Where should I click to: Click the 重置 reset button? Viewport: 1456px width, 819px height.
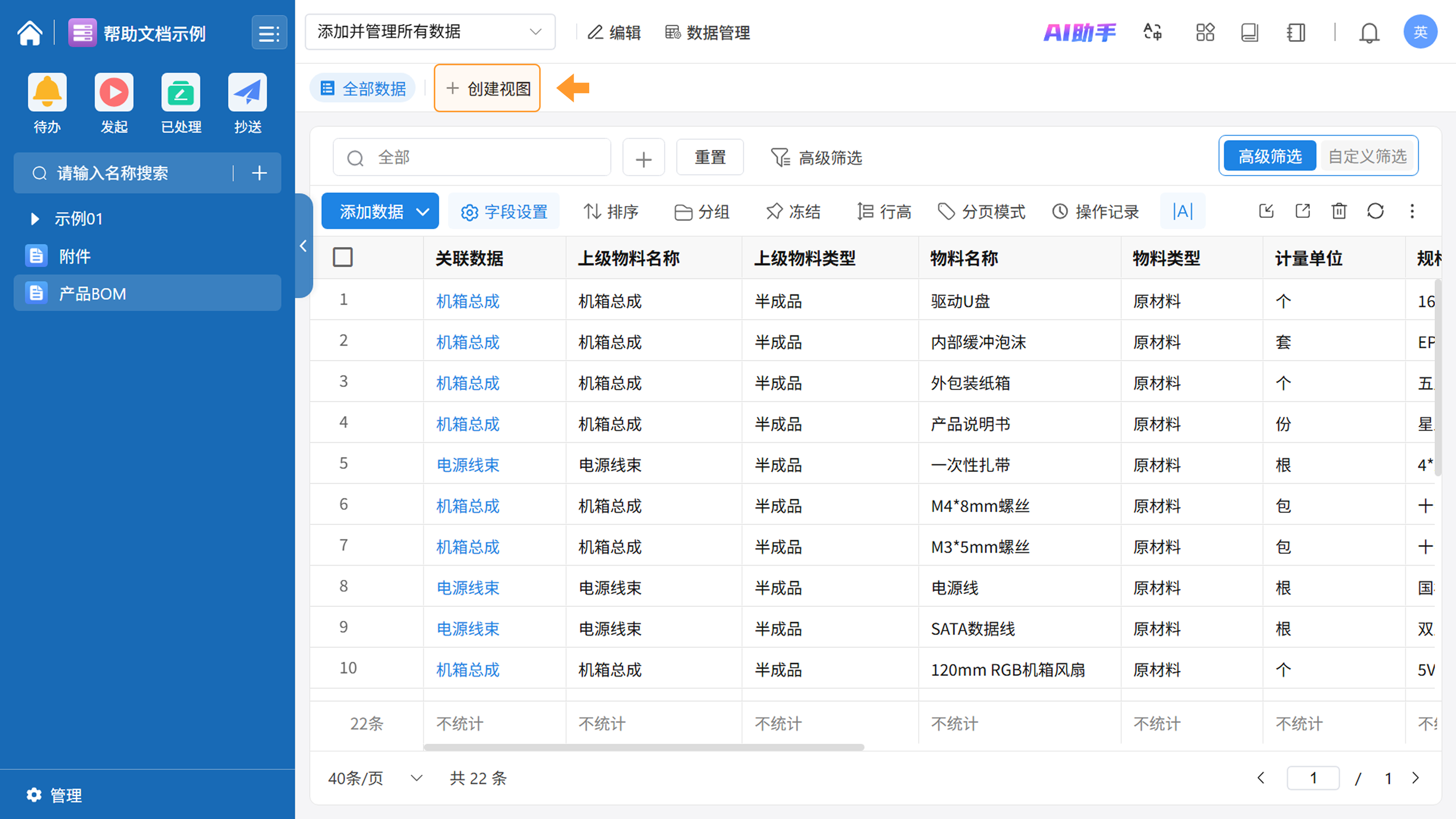click(709, 157)
